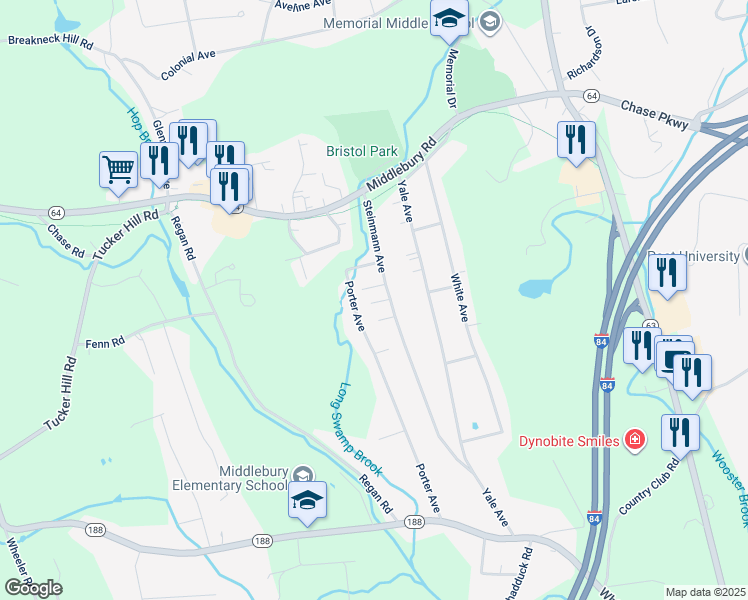Click the red Dynobite Smiles medical pin
The image size is (748, 600).
[634, 438]
